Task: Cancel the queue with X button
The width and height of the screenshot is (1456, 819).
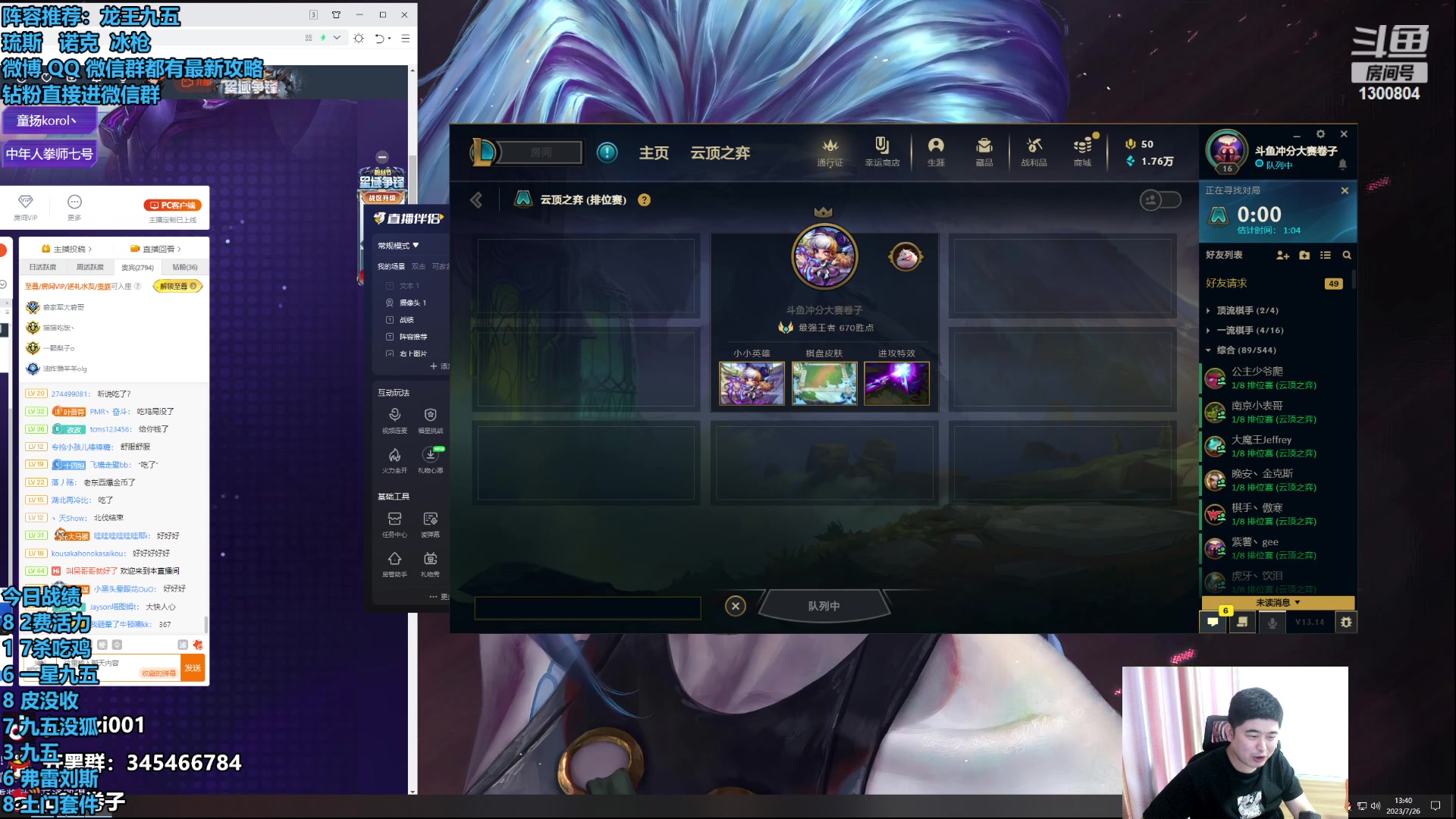Action: coord(735,606)
